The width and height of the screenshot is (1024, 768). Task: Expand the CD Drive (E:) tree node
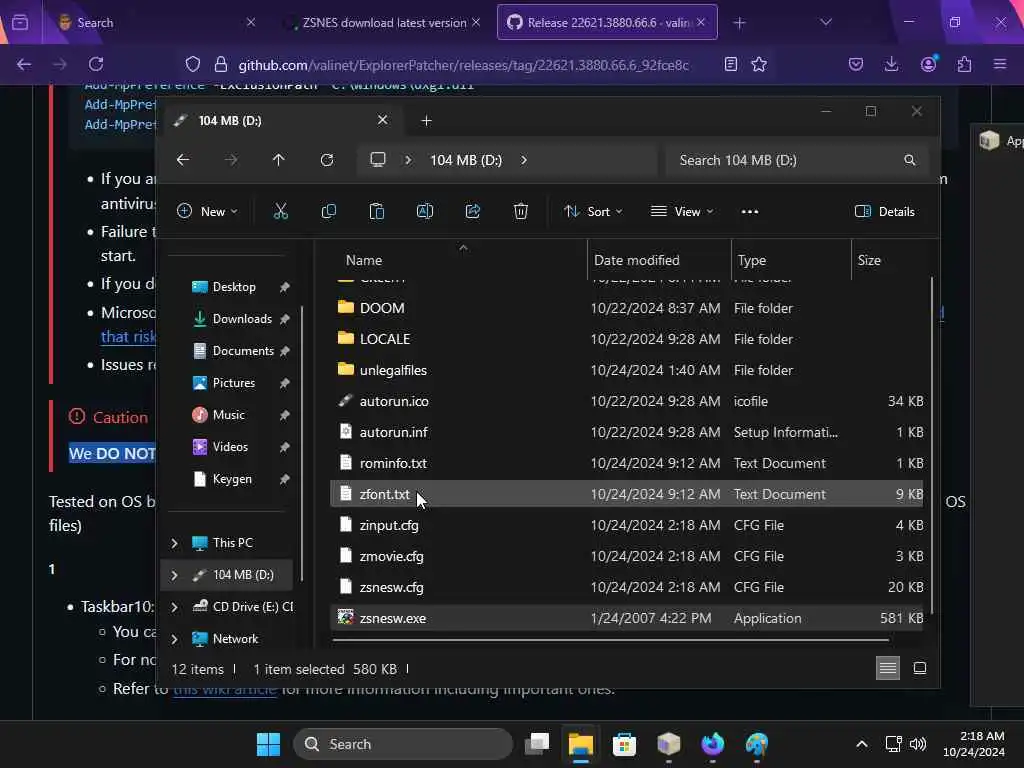(x=174, y=607)
